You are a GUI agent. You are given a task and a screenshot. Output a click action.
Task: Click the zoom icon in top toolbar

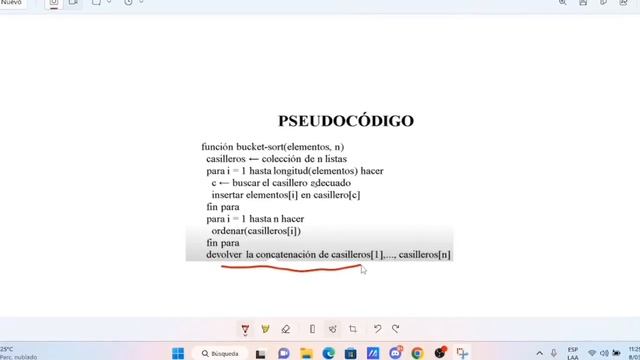[563, 3]
